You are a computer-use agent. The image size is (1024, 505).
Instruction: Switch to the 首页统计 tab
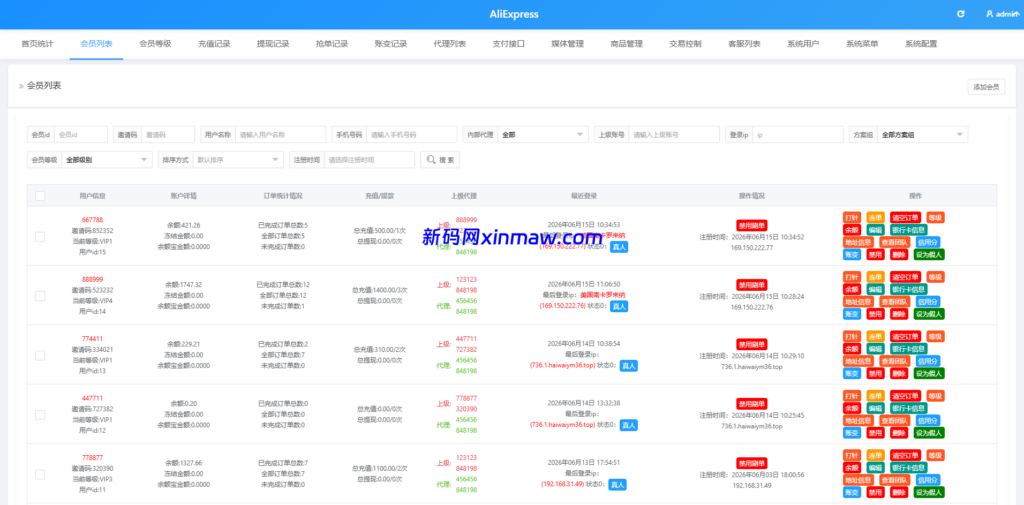tap(37, 44)
